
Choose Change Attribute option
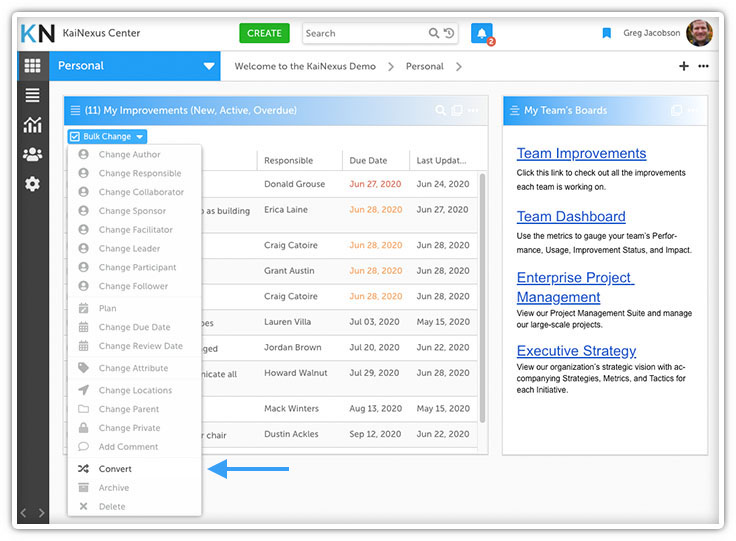(x=135, y=368)
